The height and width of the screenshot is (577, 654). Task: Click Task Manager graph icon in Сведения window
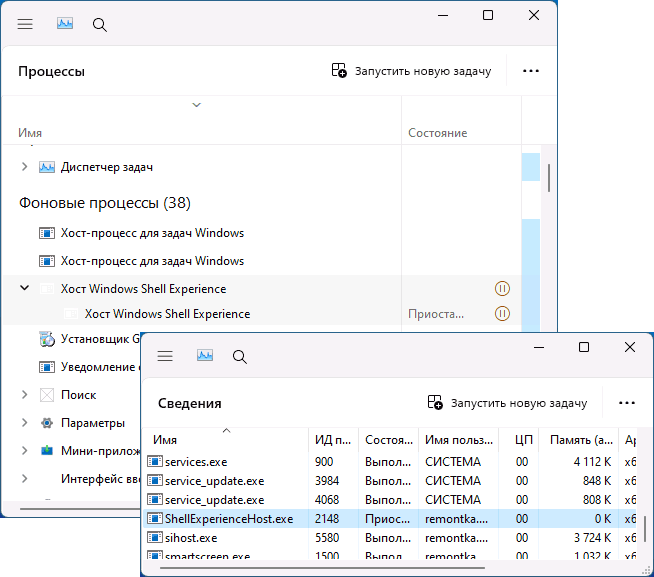click(x=205, y=355)
